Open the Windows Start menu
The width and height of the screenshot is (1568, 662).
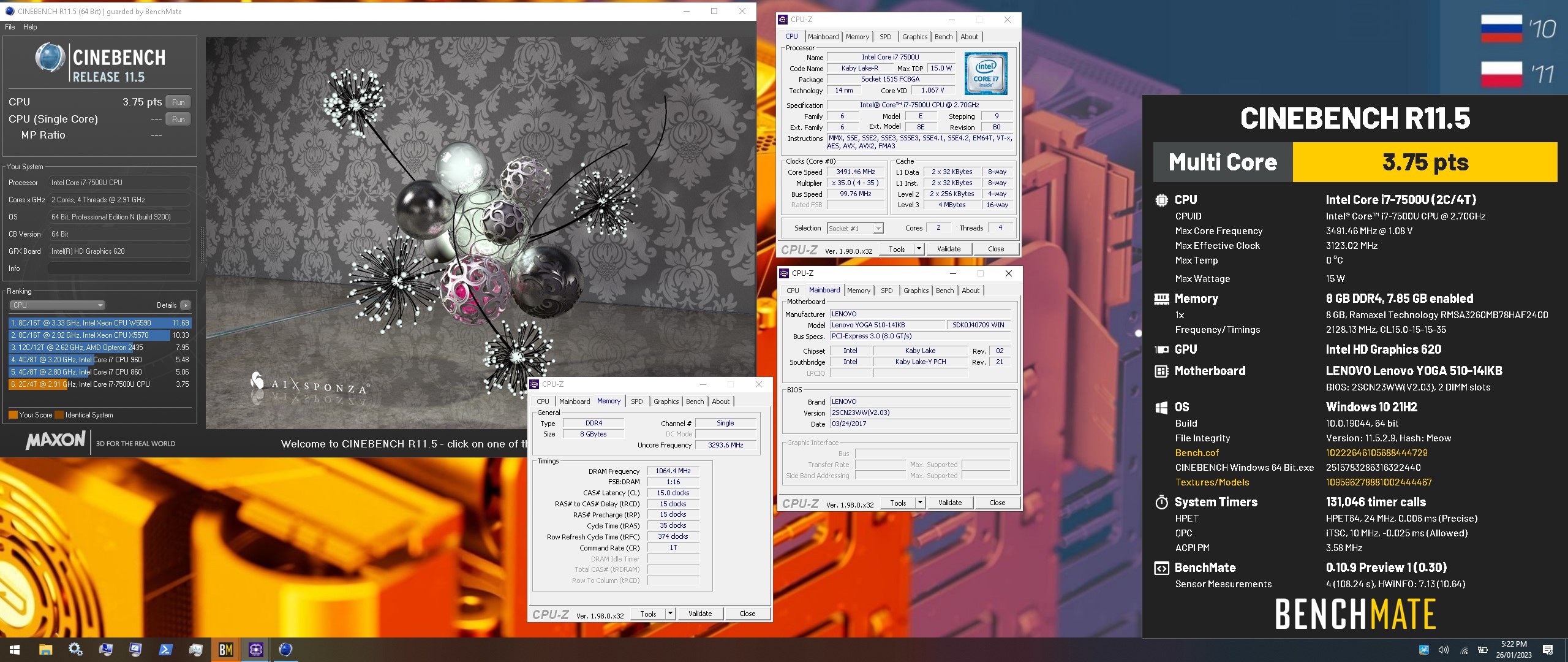(15, 650)
